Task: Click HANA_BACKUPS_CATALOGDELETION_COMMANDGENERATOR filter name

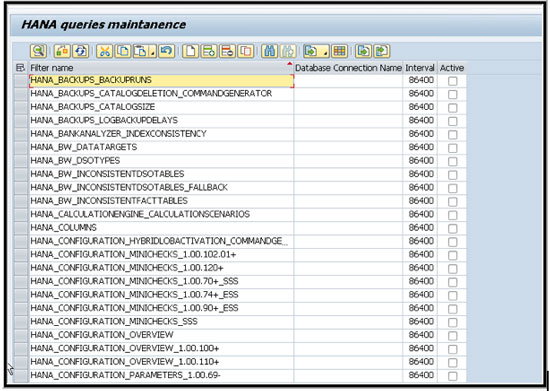Action: pos(151,94)
